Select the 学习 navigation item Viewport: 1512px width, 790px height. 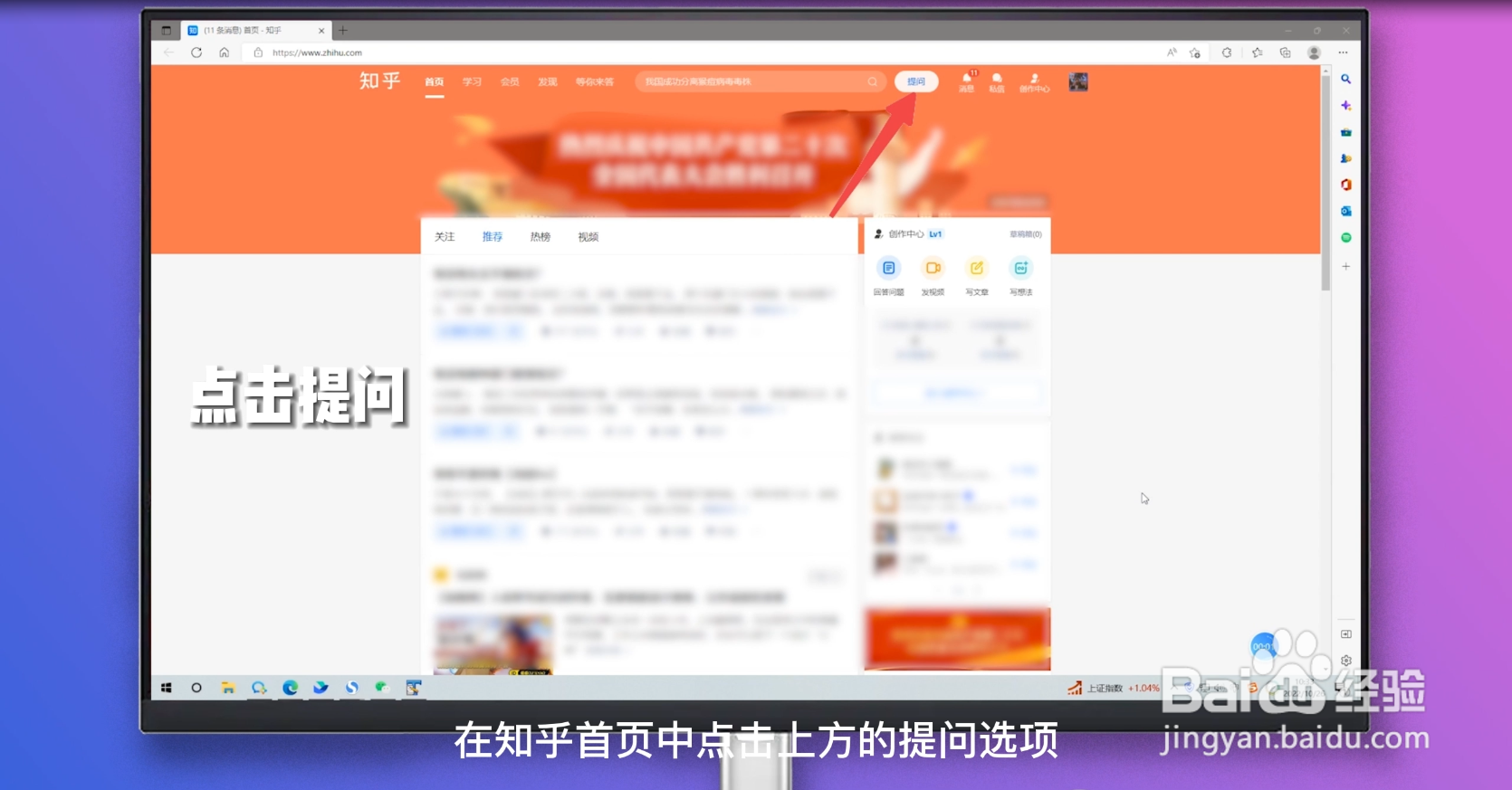[472, 81]
